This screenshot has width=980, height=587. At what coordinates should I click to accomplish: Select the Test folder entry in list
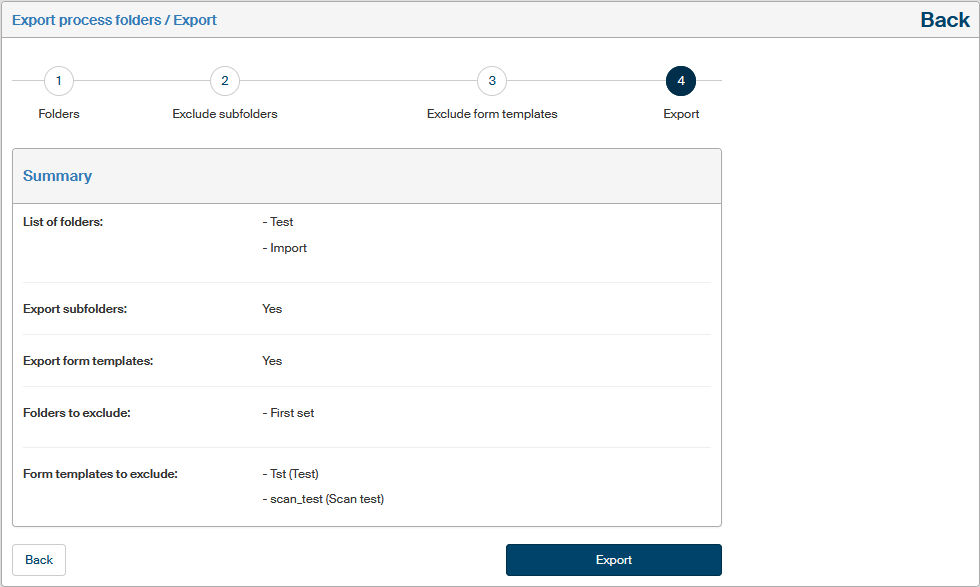point(281,222)
